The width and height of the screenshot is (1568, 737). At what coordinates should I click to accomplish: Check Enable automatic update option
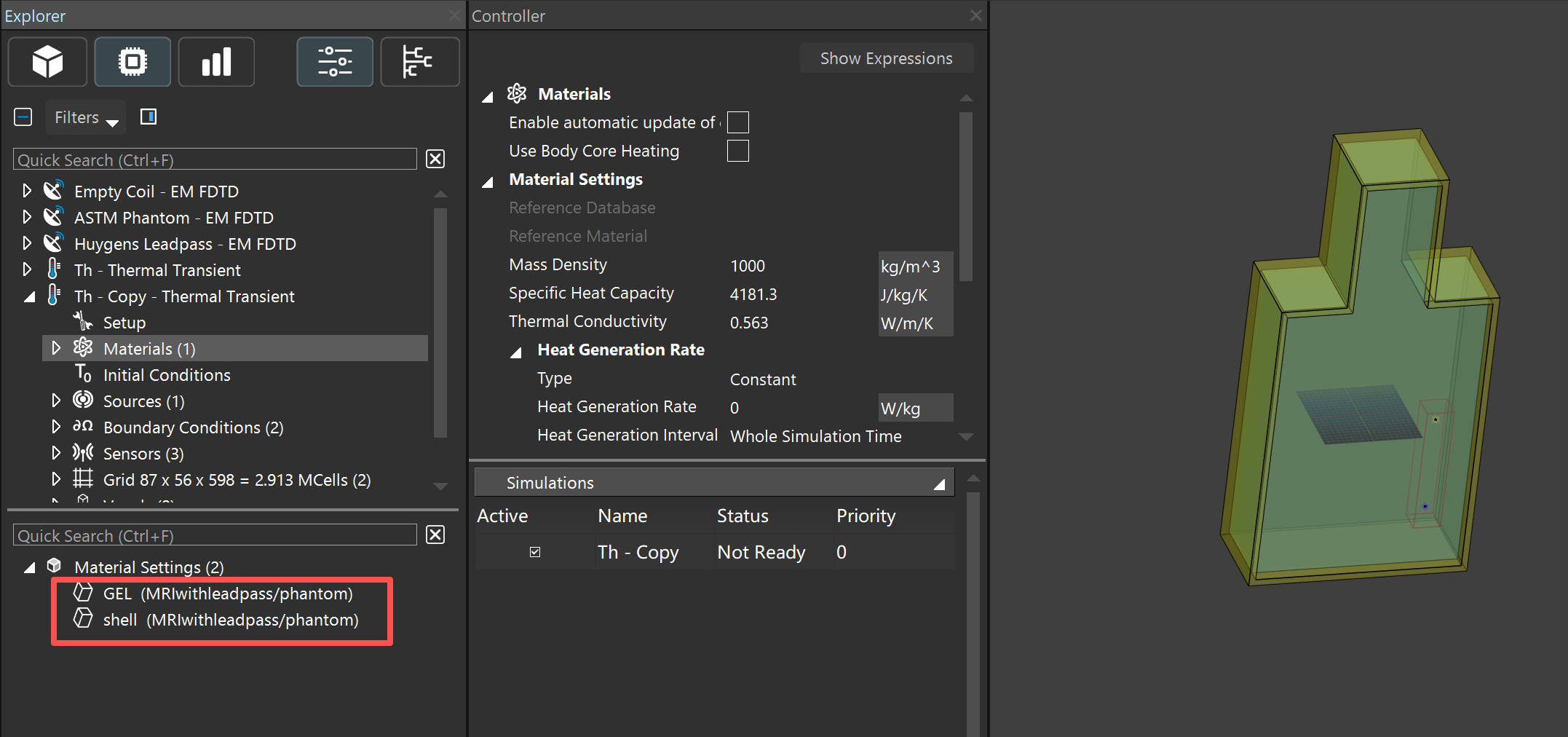[x=737, y=123]
